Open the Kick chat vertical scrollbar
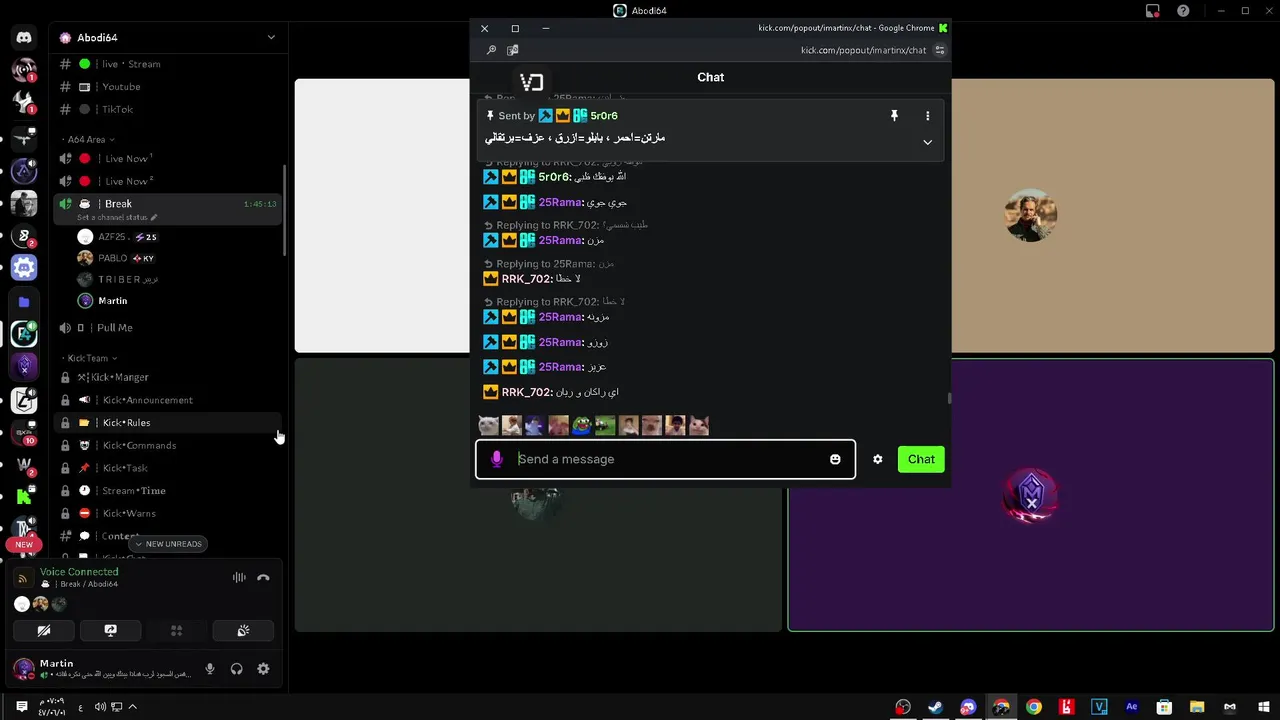 [x=949, y=398]
